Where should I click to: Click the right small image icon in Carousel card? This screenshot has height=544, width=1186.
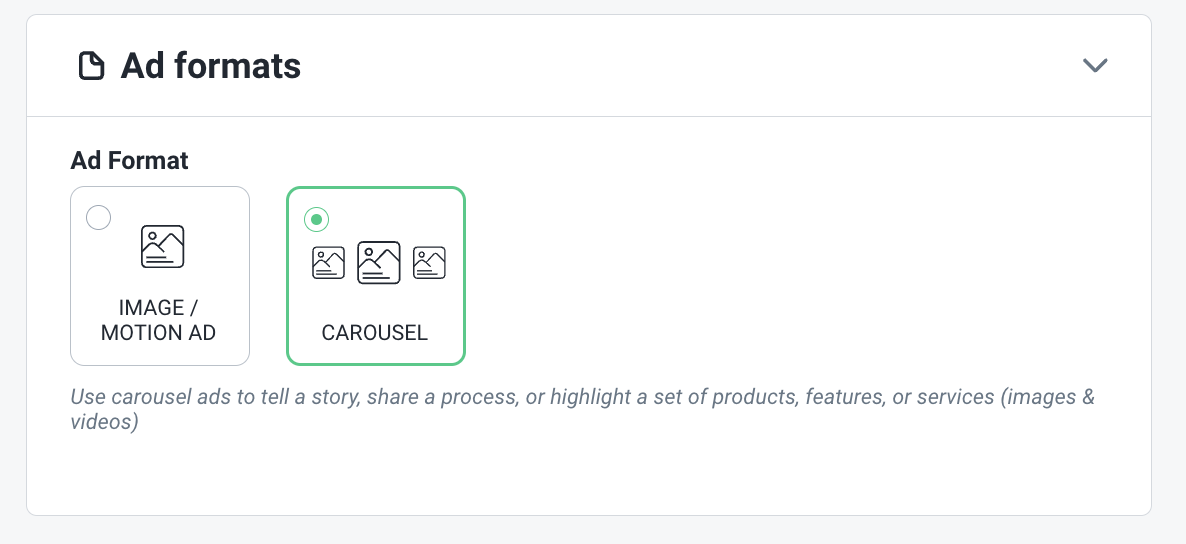coord(429,263)
